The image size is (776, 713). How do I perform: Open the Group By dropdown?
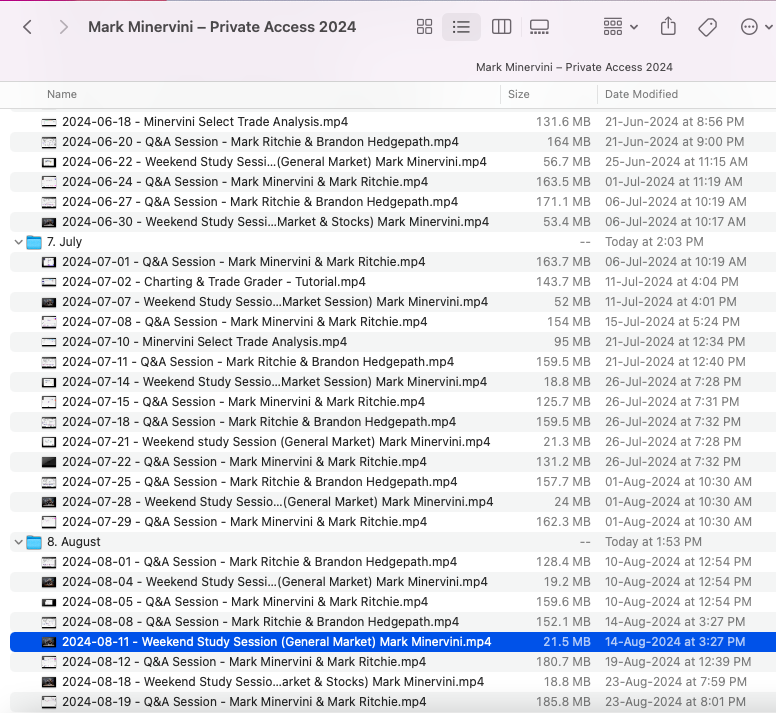tap(620, 27)
